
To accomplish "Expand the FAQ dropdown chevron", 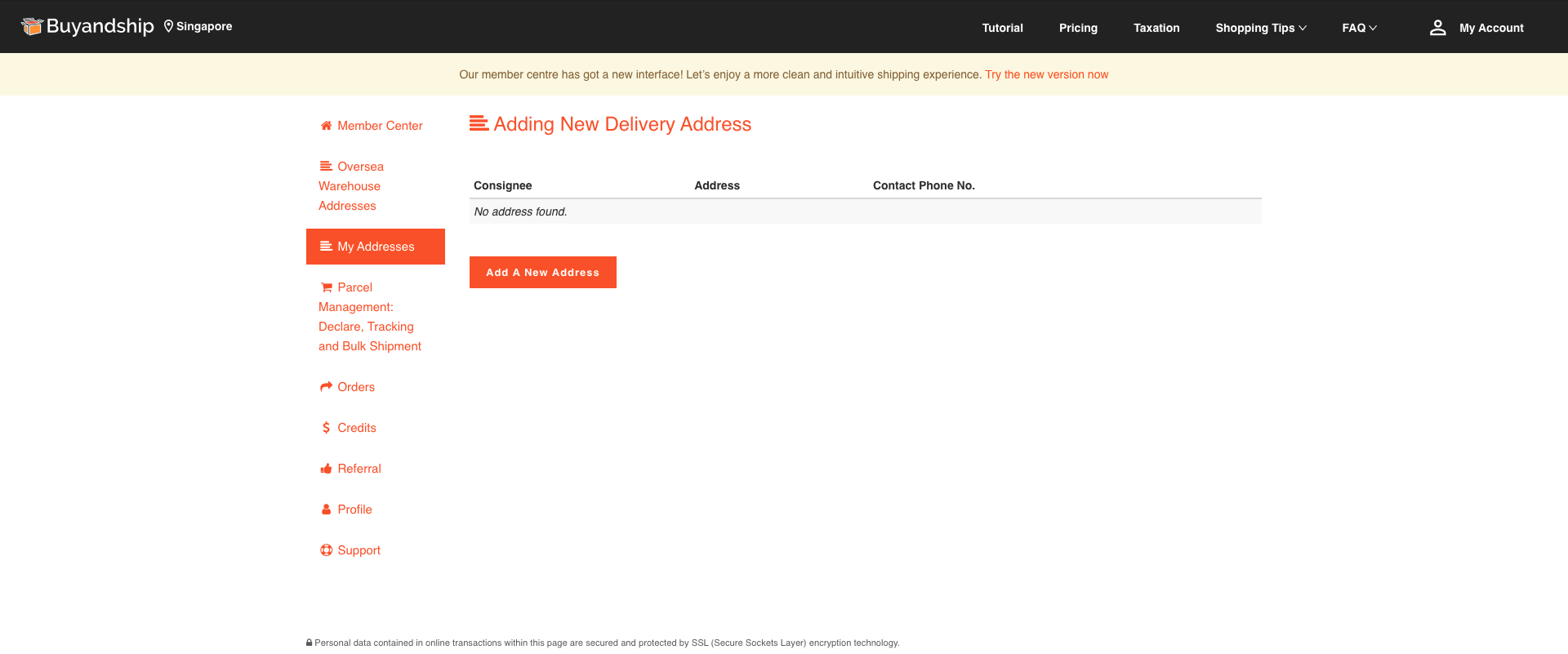I will pyautogui.click(x=1373, y=28).
